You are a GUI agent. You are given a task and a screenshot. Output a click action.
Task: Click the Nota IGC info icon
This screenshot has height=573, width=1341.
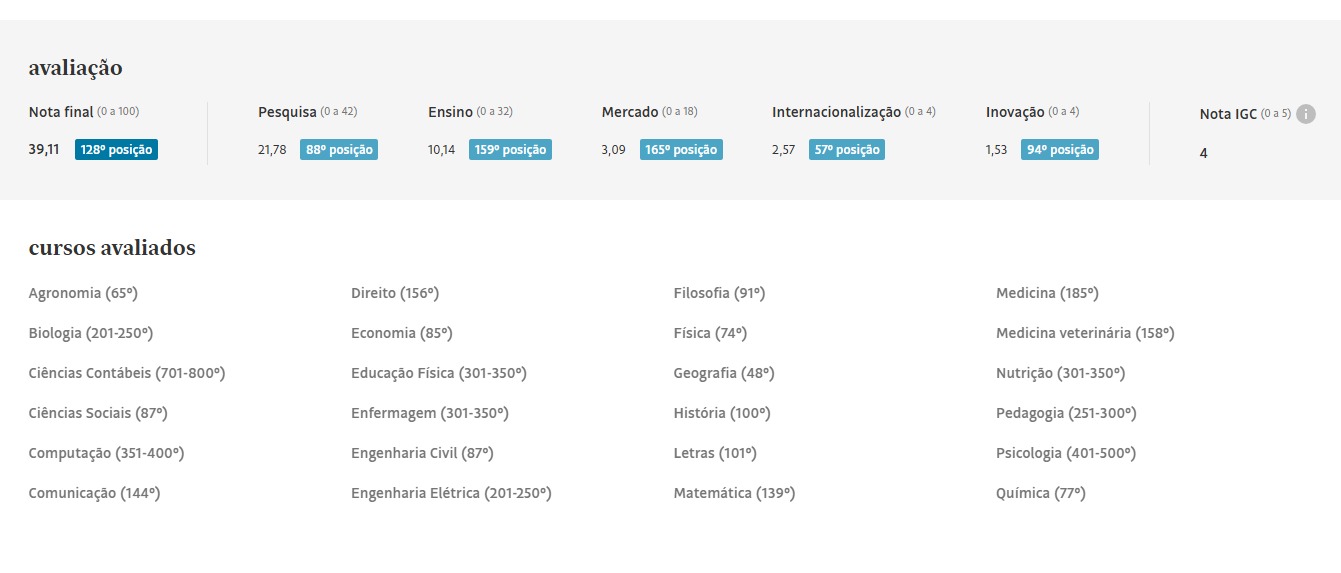tap(1305, 114)
